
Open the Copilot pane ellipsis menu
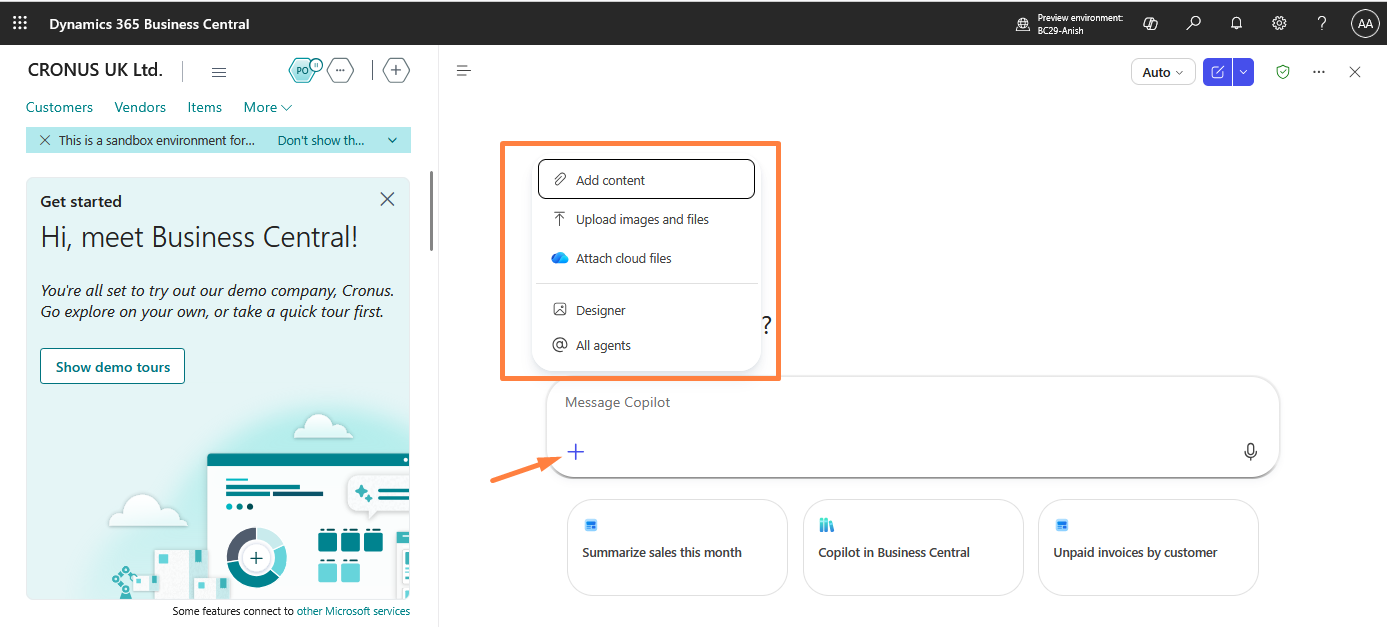click(x=1319, y=72)
